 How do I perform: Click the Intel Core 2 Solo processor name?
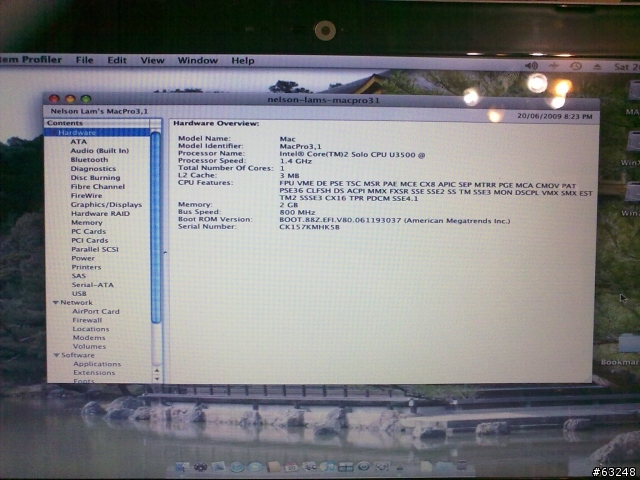(352, 155)
